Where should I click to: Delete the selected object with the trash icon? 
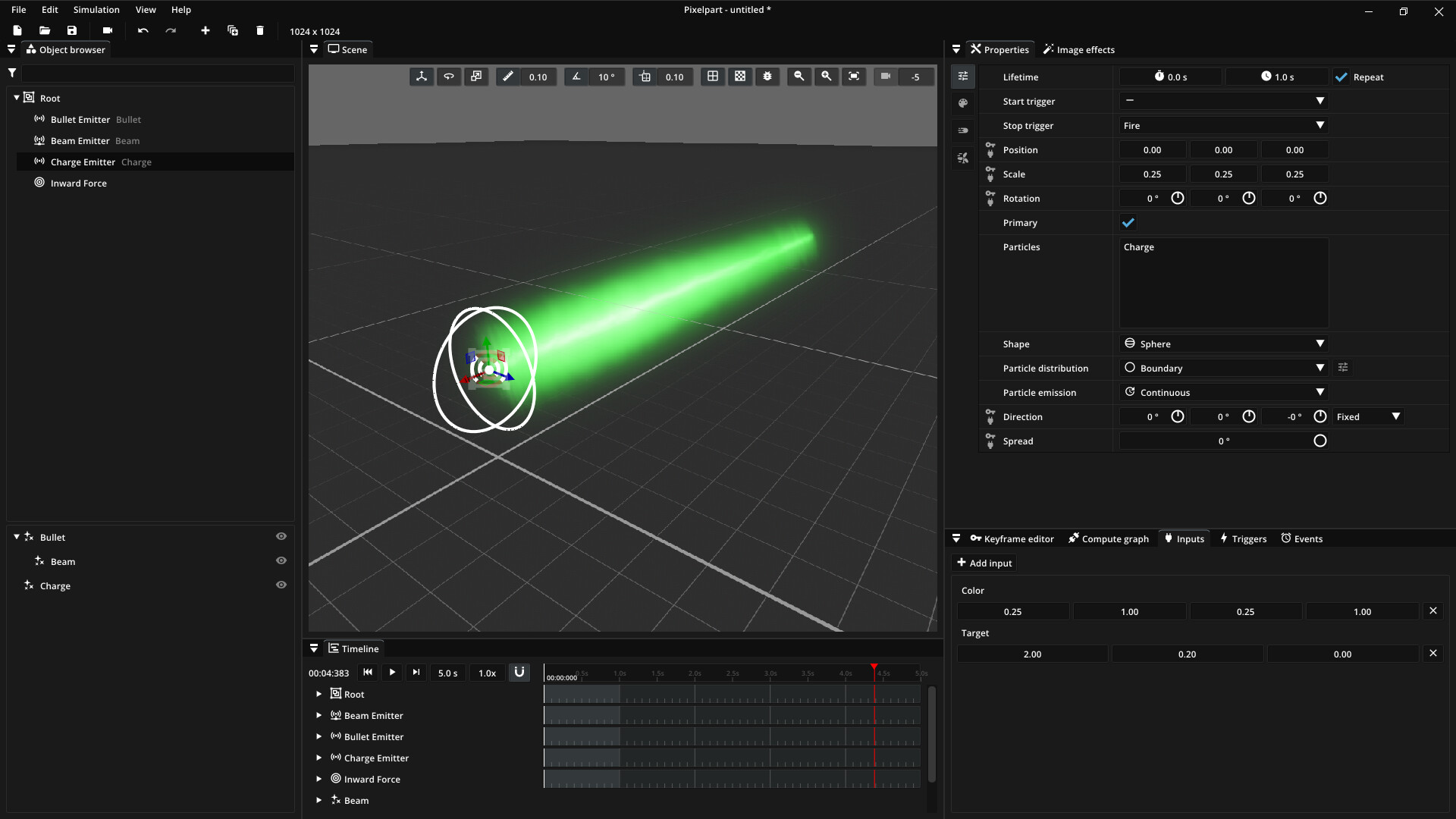(x=260, y=30)
